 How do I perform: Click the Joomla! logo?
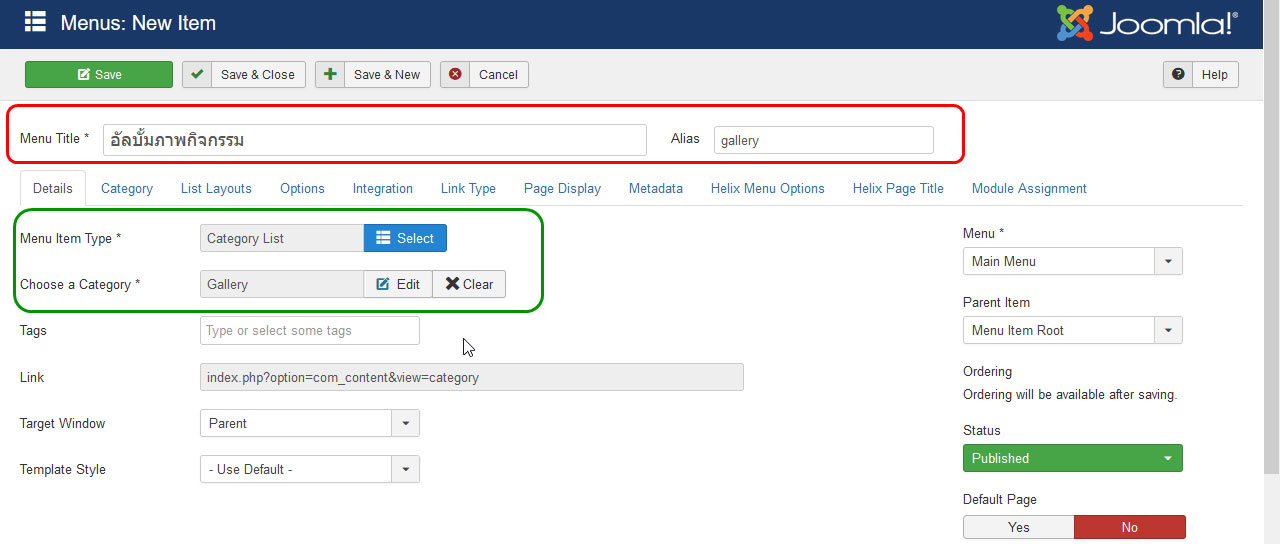click(1147, 23)
